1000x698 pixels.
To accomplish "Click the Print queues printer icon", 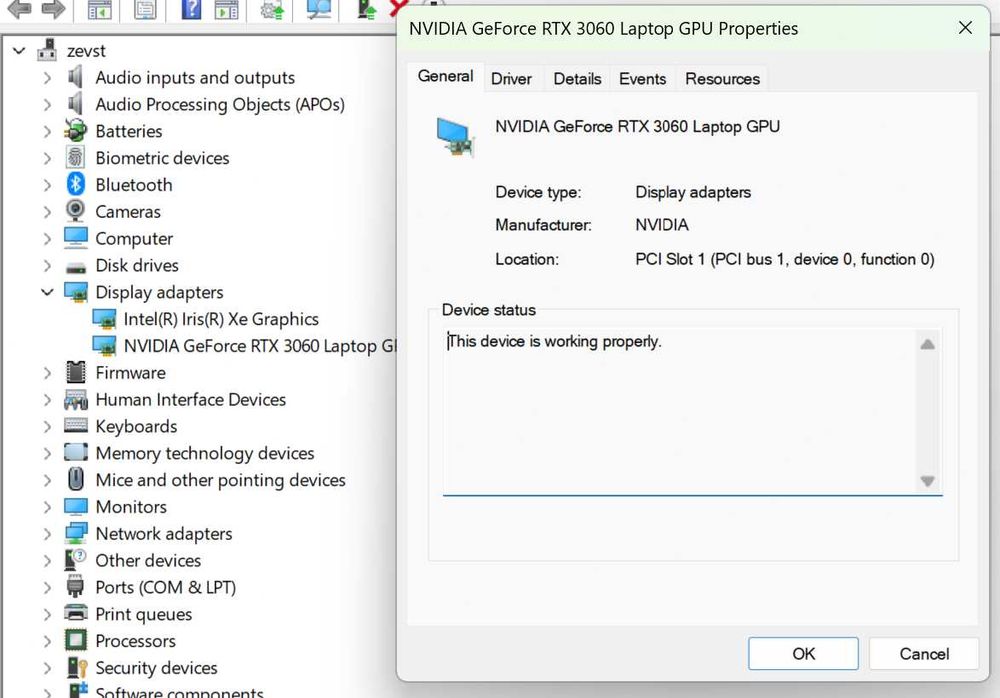I will coord(76,614).
